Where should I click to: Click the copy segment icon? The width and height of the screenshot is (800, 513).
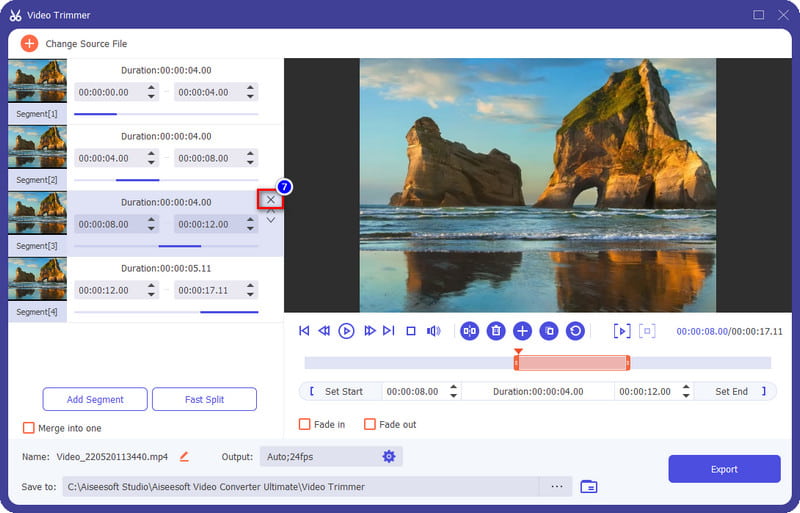click(x=548, y=331)
